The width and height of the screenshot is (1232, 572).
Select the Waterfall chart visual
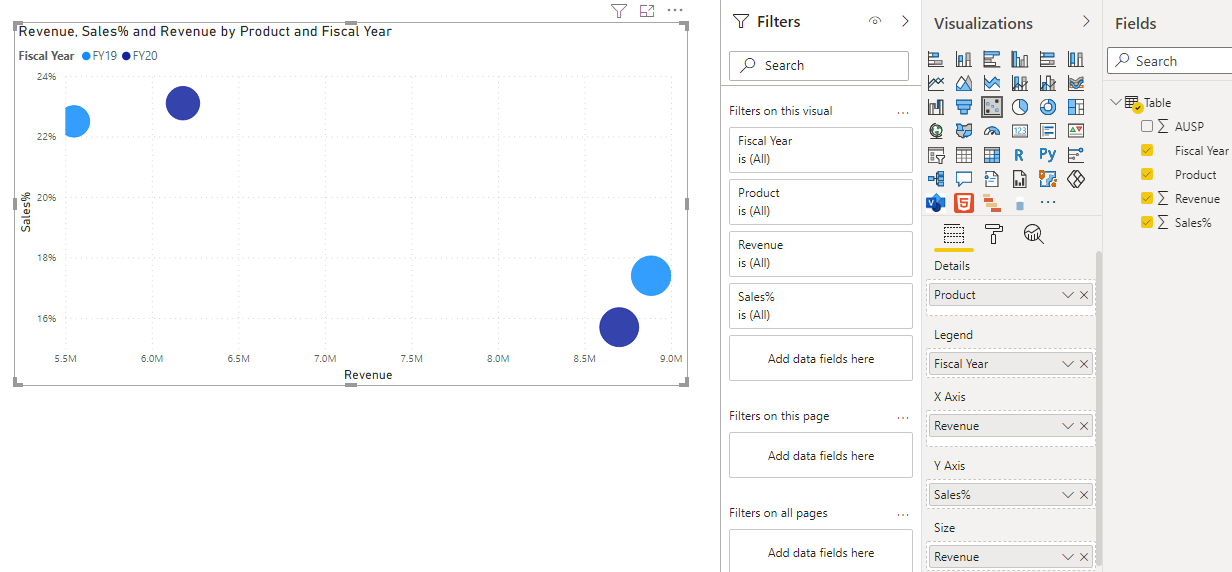[x=936, y=107]
